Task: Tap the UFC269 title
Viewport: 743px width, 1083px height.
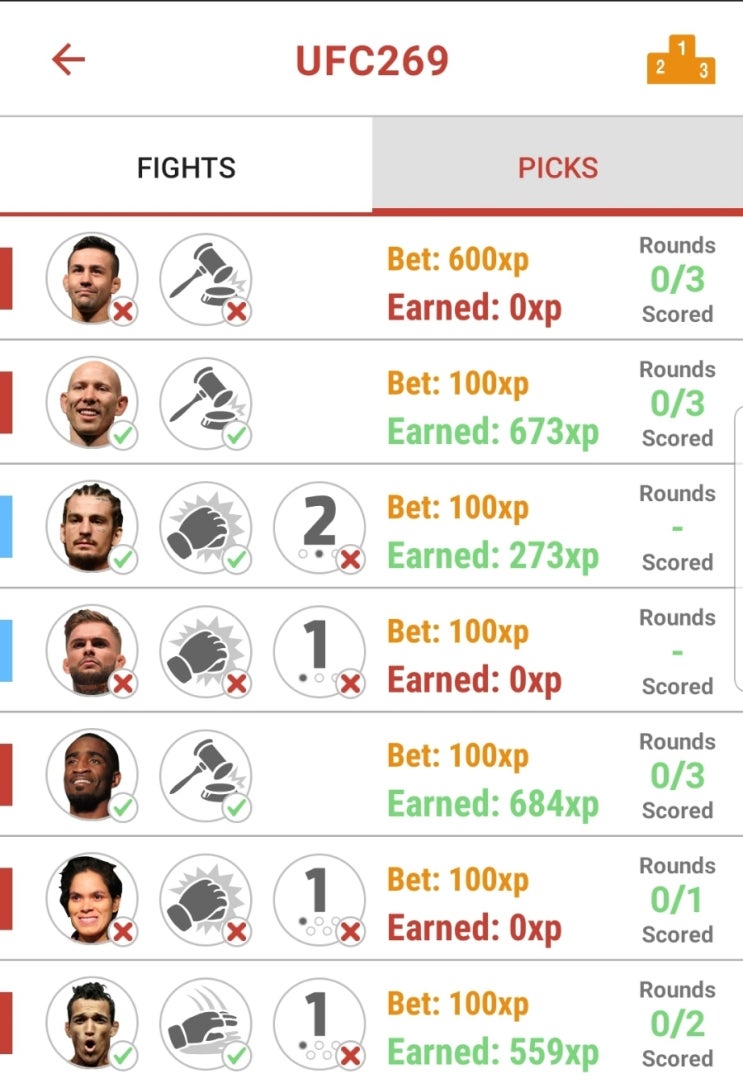Action: tap(372, 61)
